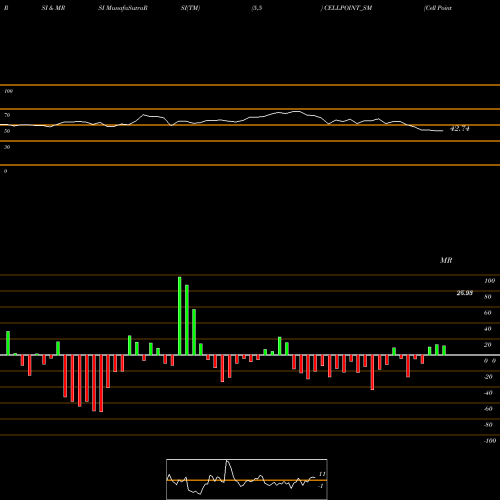Select the 'SI & MR' header text
The image size is (500, 500).
tap(53, 8)
